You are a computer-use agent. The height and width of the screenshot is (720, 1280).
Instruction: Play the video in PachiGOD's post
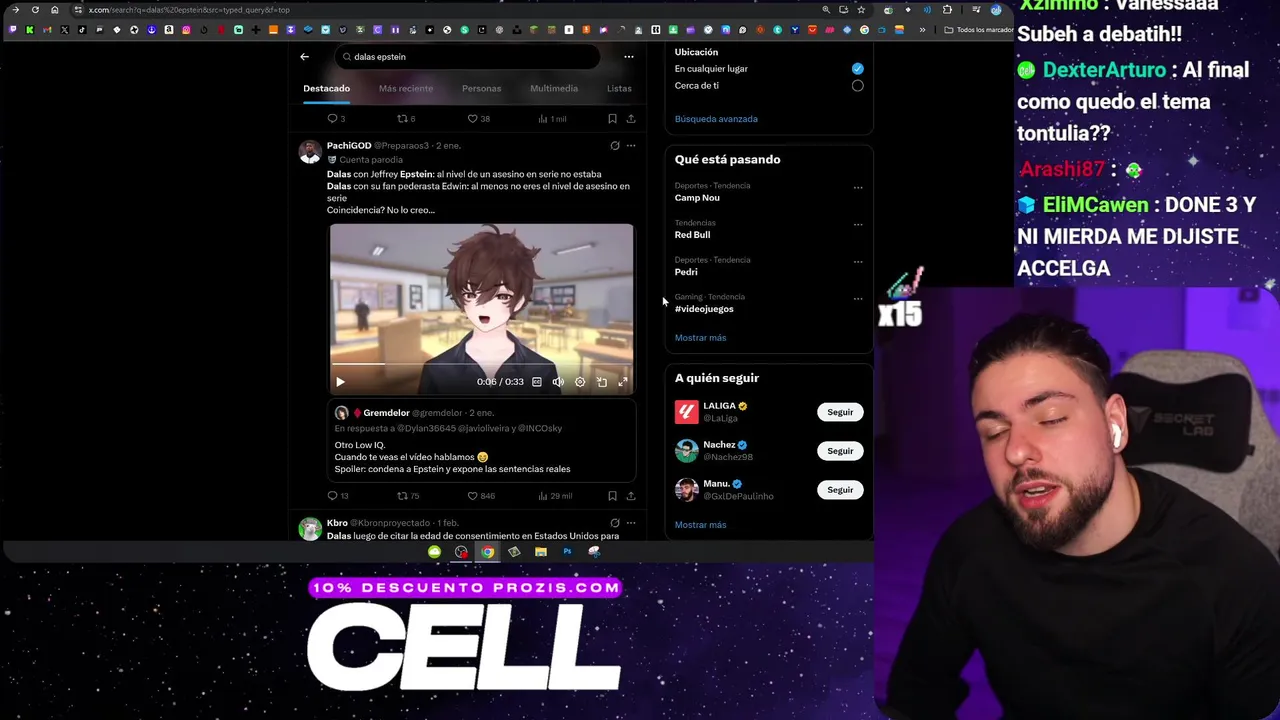(340, 382)
